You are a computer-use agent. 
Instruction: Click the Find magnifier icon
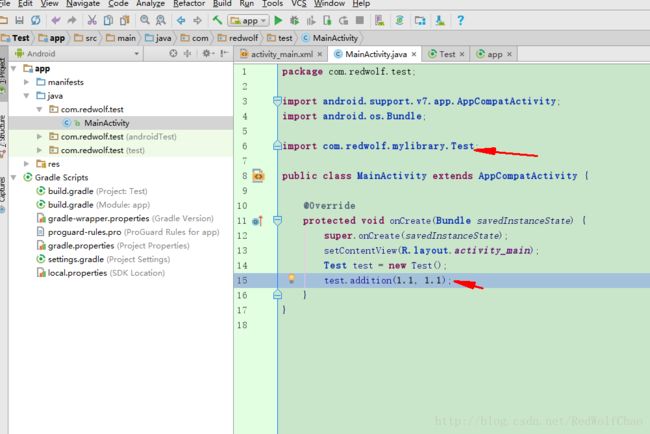click(x=145, y=20)
